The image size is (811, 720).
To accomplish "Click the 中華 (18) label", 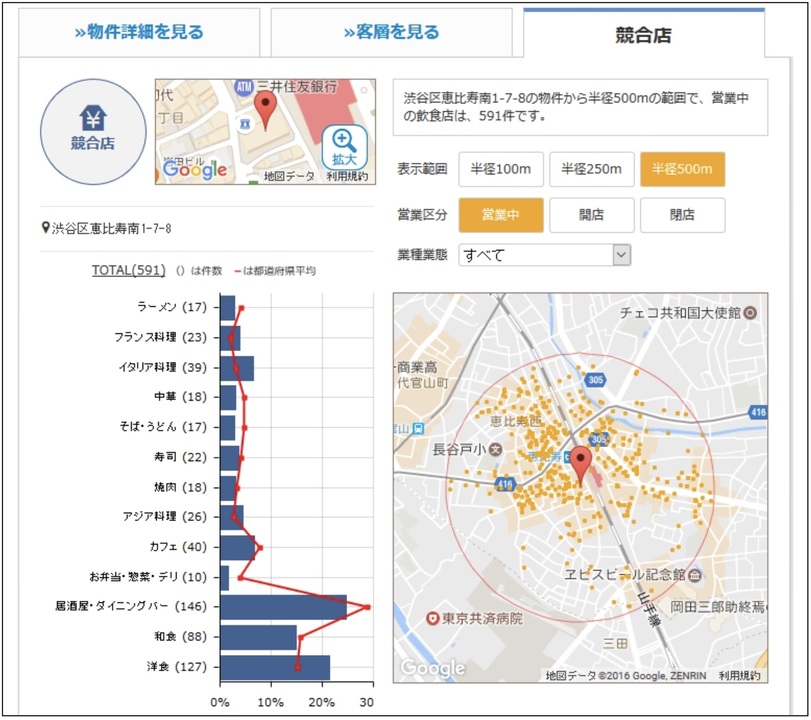I will 180,397.
